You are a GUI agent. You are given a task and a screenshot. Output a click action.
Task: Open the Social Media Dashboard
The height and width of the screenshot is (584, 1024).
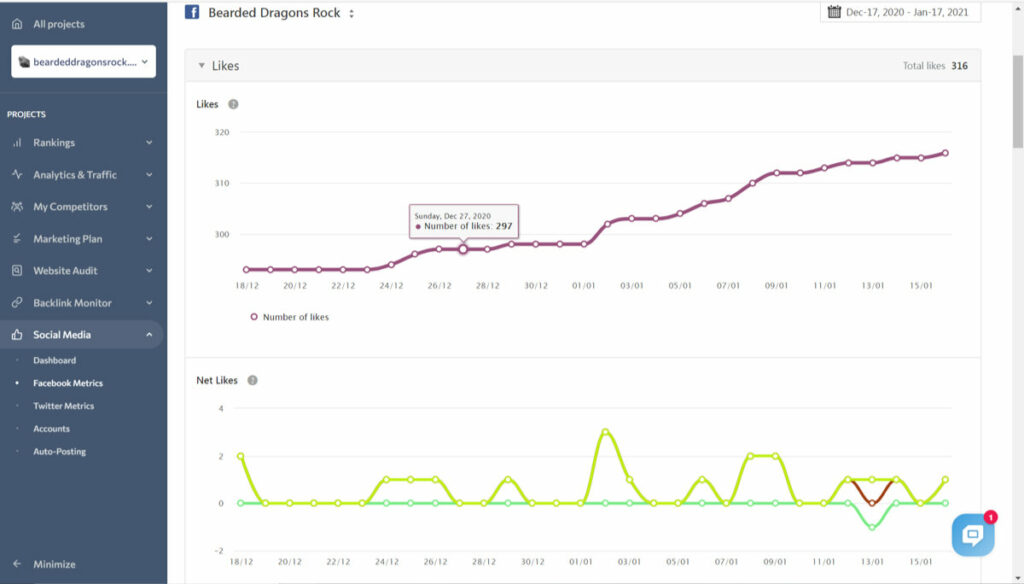click(x=54, y=360)
